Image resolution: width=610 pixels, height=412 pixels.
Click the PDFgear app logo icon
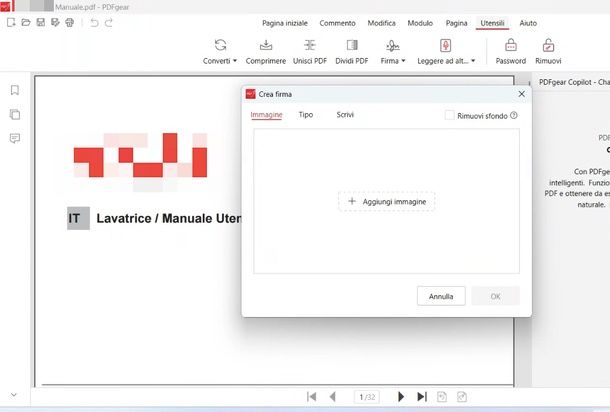[x=5, y=6]
